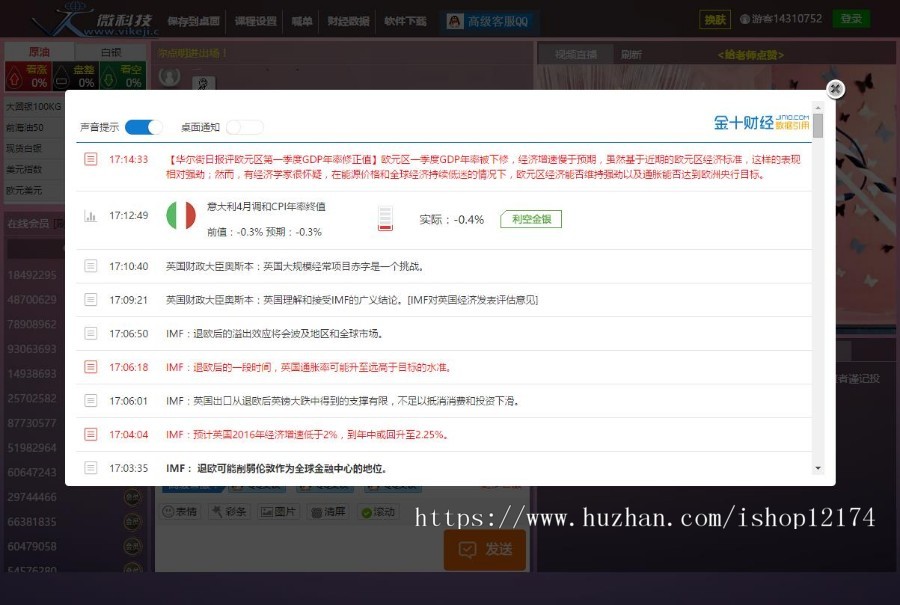Enable the 桌面通知 desktop notification switch
The image size is (900, 605).
click(245, 127)
